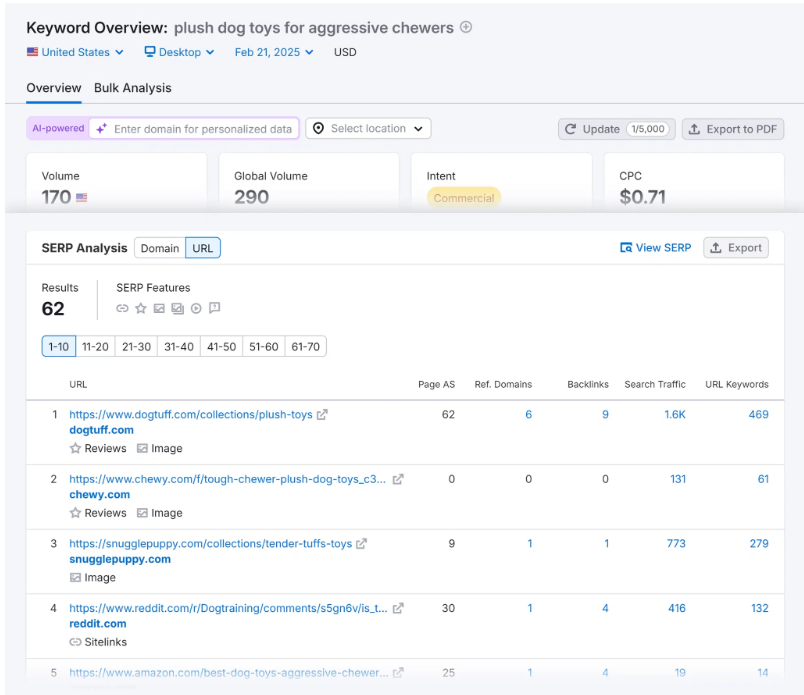Open the chewy.com tough-chewer URL link
804x695 pixels.
pos(228,479)
